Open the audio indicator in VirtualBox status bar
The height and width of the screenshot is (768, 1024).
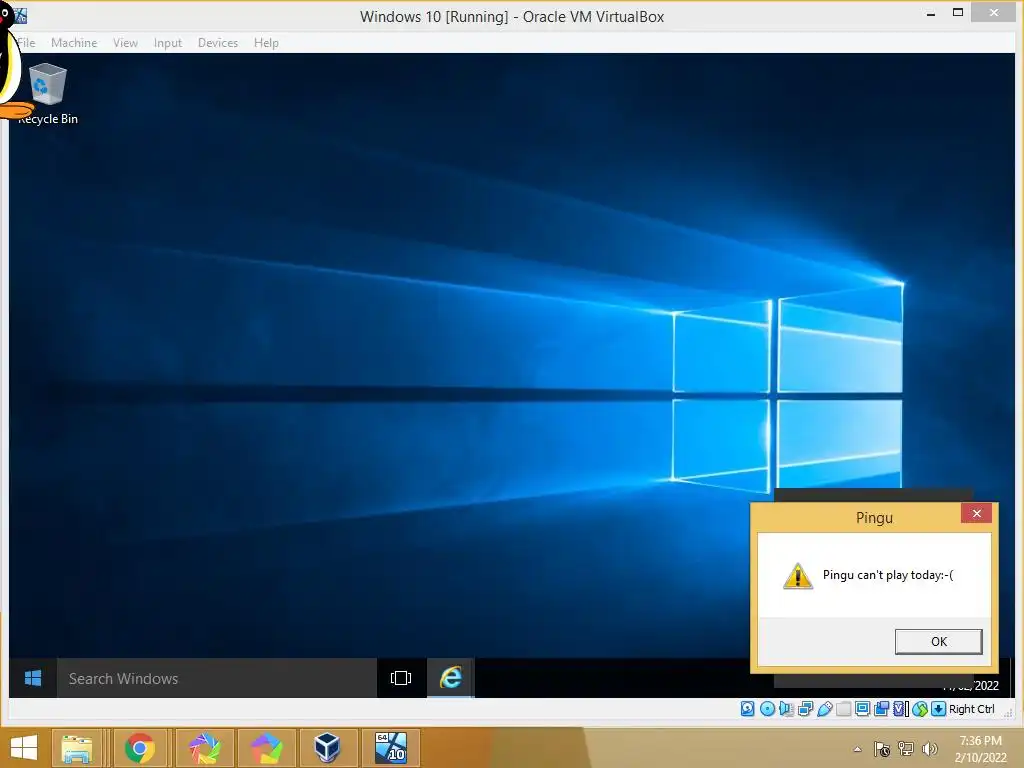pyautogui.click(x=786, y=709)
